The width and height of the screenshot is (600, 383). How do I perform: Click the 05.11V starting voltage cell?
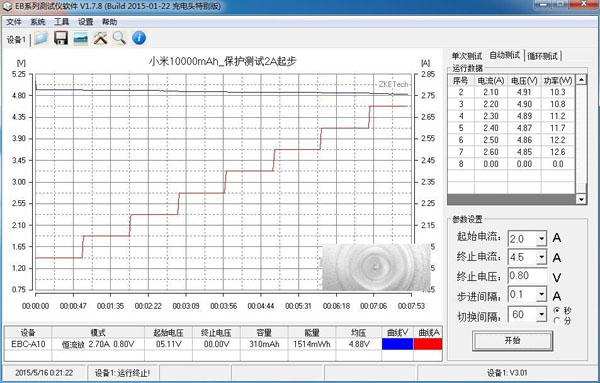(x=168, y=344)
